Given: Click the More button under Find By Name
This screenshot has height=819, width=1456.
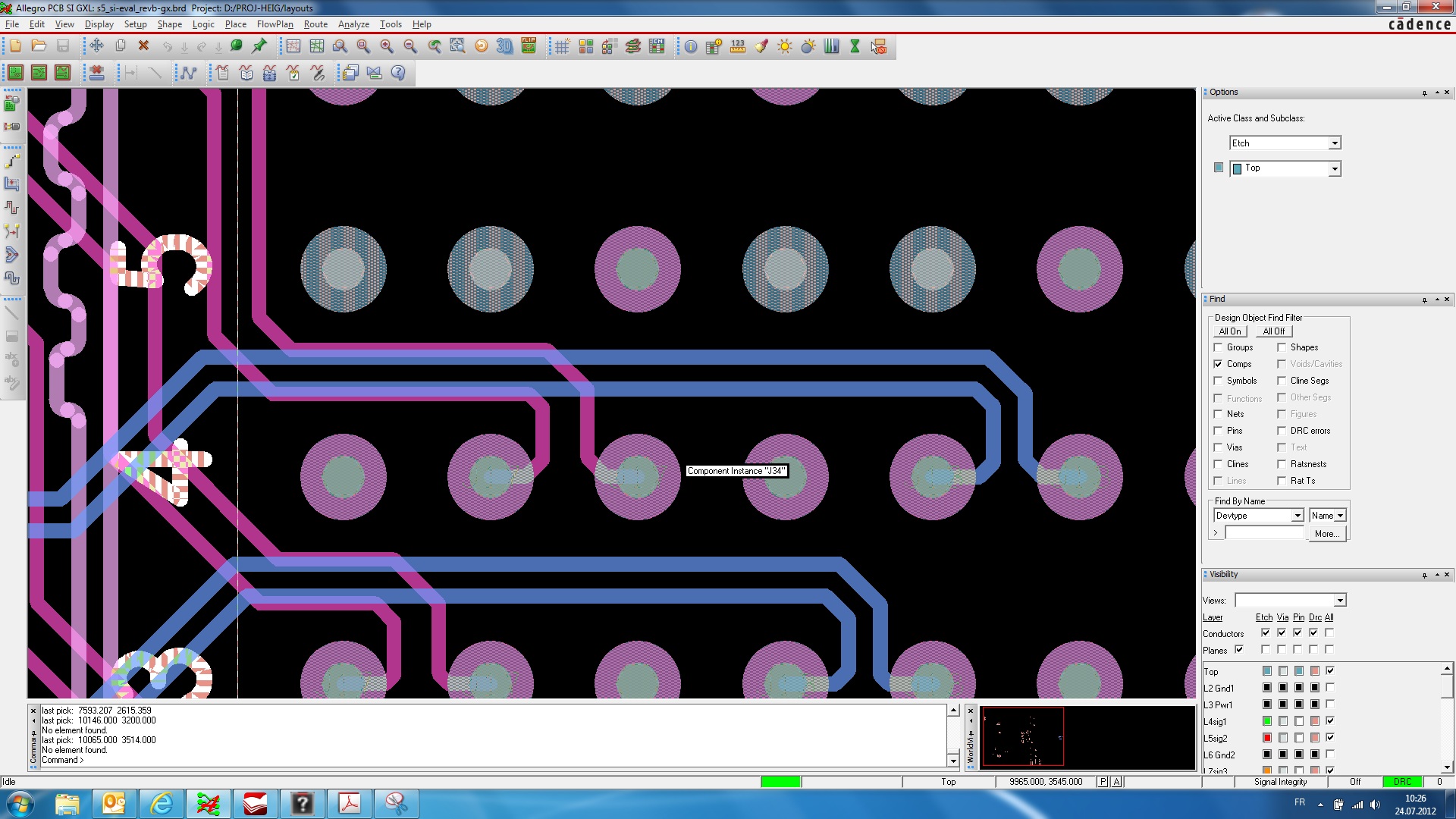Looking at the screenshot, I should 1326,533.
